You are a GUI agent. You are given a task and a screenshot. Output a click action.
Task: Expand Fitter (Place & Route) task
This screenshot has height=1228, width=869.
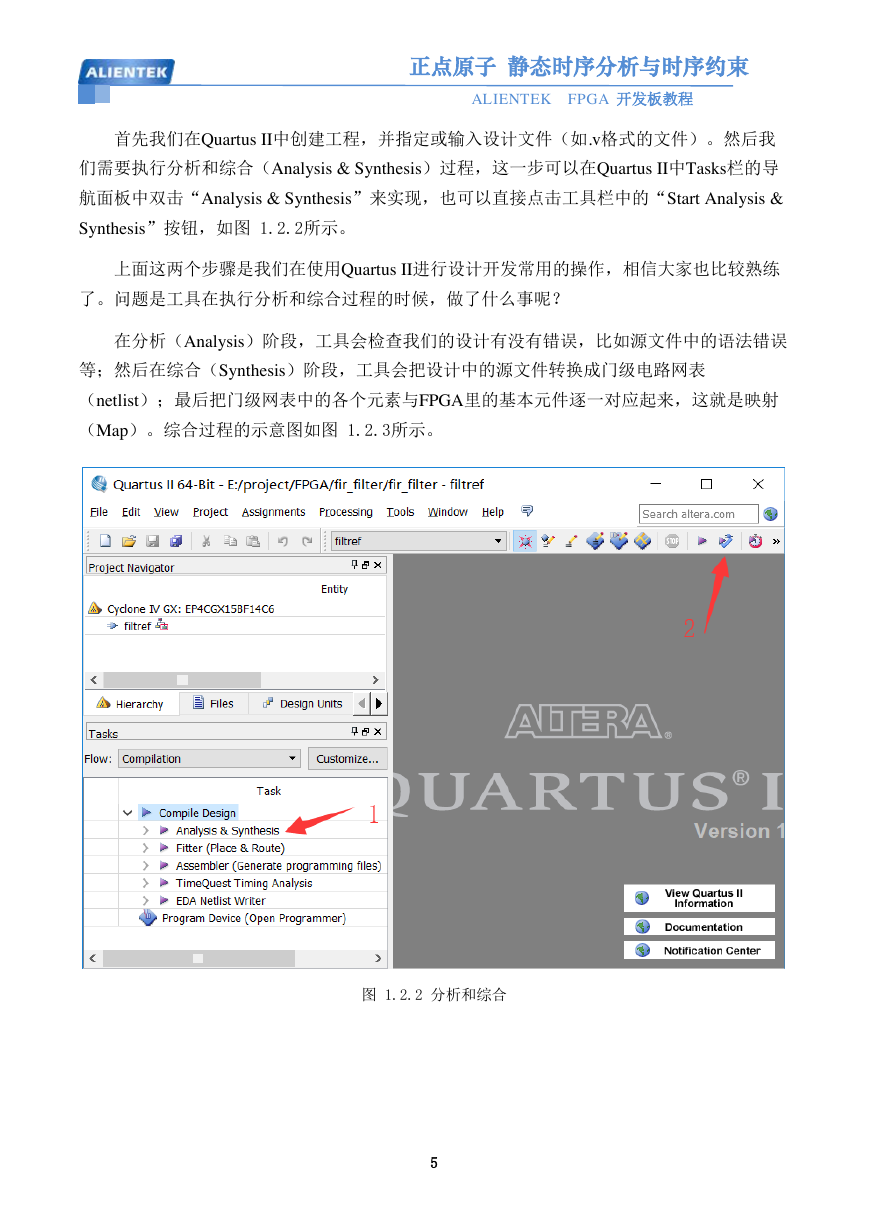[145, 848]
